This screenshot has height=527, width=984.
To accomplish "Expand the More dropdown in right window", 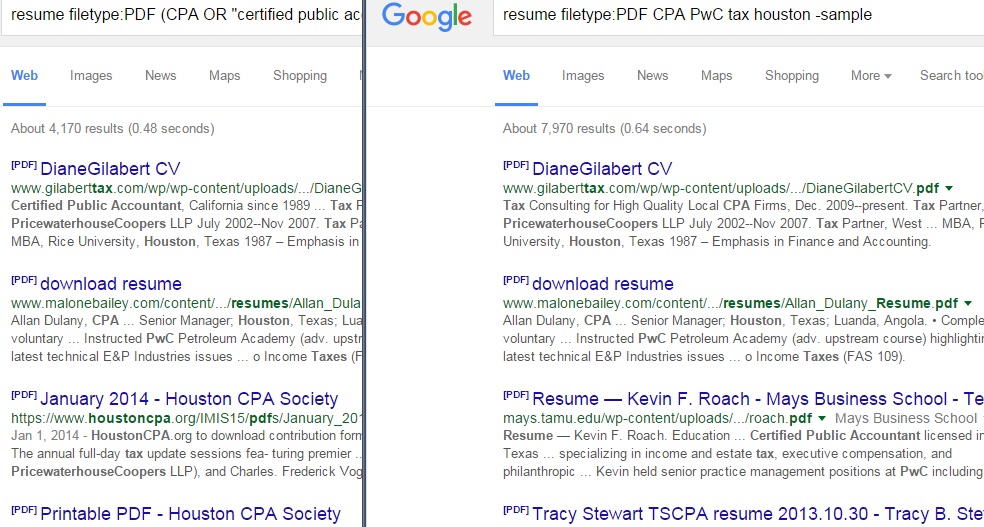I will (x=871, y=76).
